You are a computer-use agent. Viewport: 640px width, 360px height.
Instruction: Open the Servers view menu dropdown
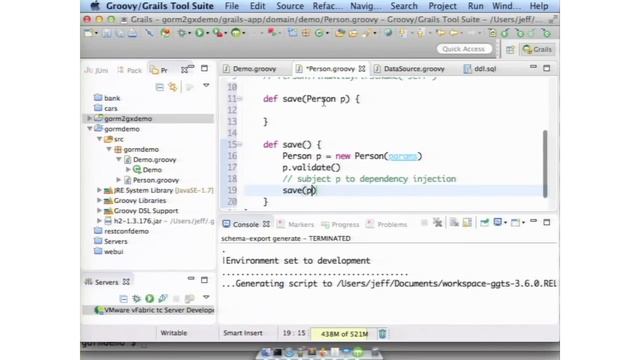(x=206, y=297)
